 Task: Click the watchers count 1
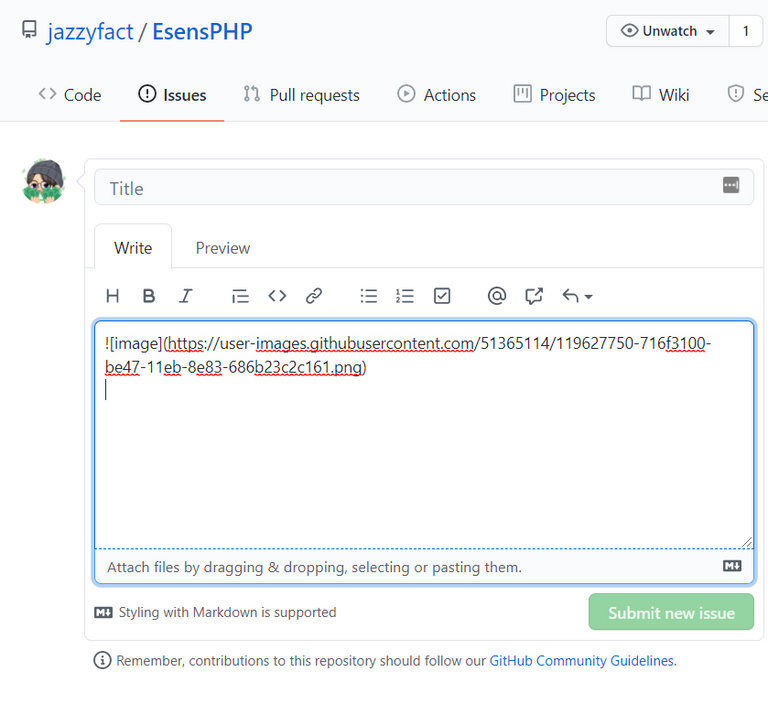pyautogui.click(x=745, y=31)
